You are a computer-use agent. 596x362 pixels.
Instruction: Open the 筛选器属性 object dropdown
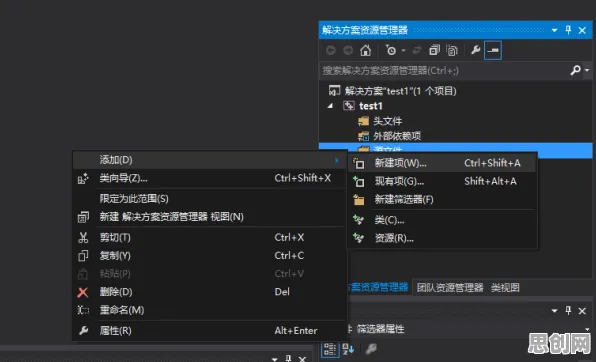(x=588, y=329)
